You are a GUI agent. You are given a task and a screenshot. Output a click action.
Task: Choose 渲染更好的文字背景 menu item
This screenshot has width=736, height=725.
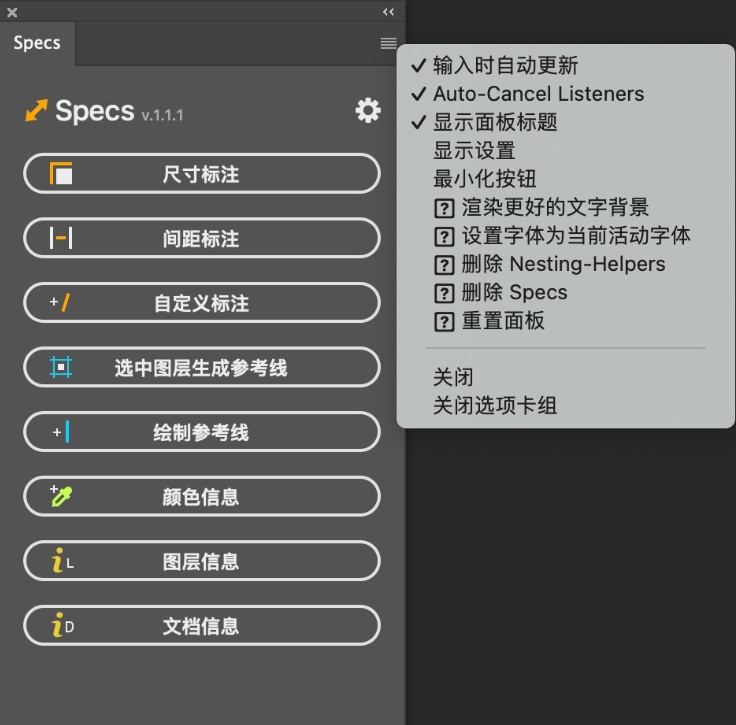[565, 207]
